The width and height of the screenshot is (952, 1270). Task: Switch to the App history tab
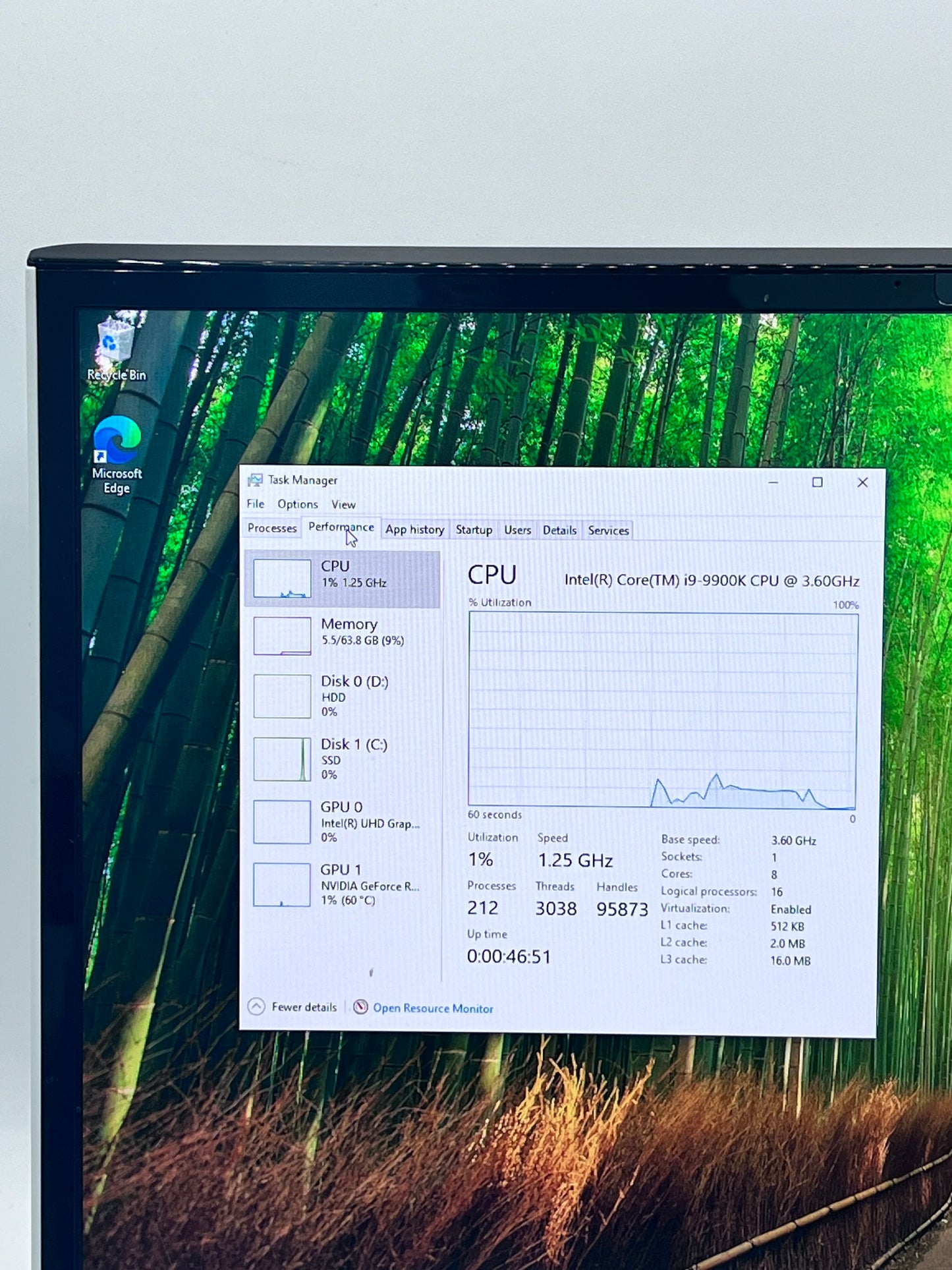(414, 529)
